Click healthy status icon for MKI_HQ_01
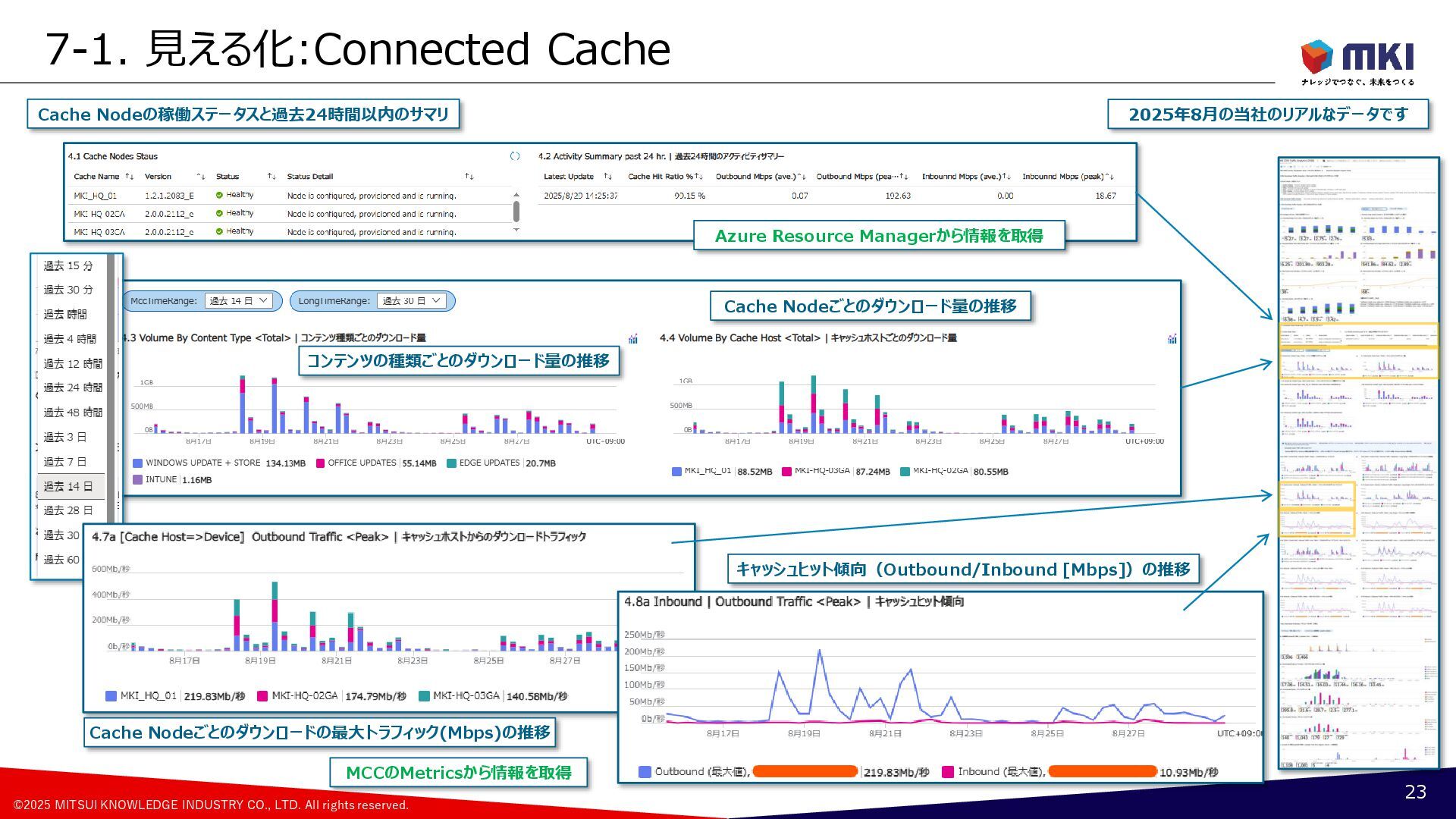Screen dimensions: 1456x819 point(219,195)
